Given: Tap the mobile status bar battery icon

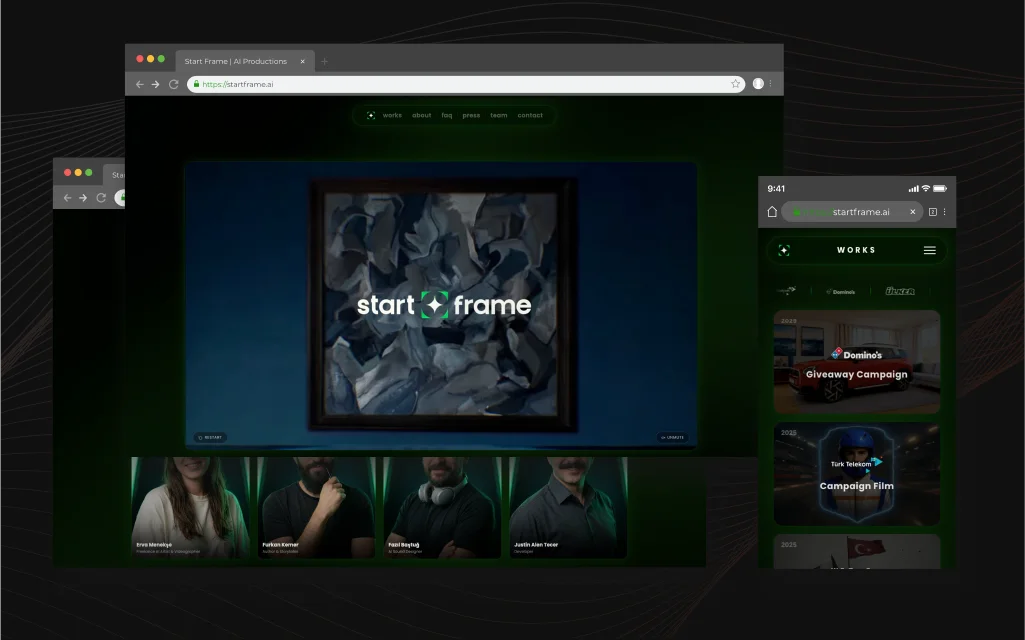Looking at the screenshot, I should [939, 188].
